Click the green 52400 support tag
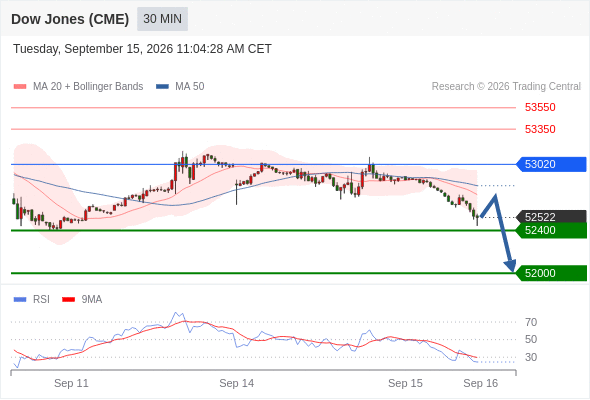Image resolution: width=590 pixels, height=400 pixels. [551, 230]
